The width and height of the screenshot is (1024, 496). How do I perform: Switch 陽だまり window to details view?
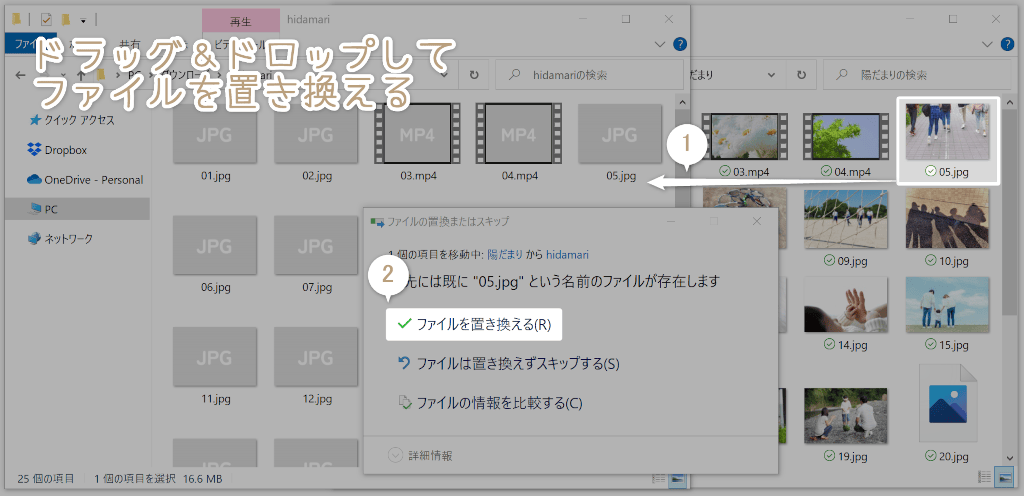[985, 479]
